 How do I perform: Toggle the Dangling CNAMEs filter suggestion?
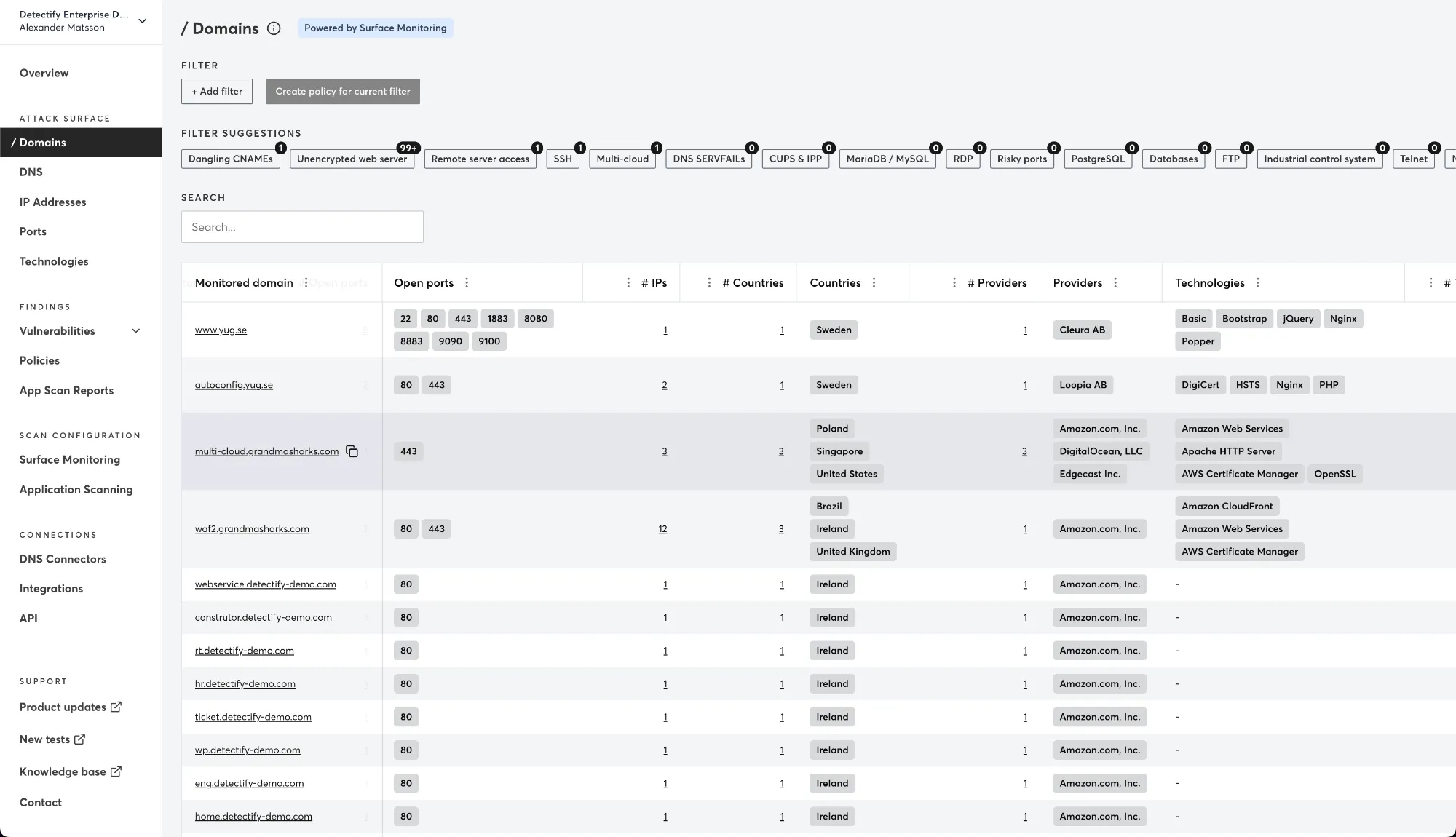click(231, 159)
